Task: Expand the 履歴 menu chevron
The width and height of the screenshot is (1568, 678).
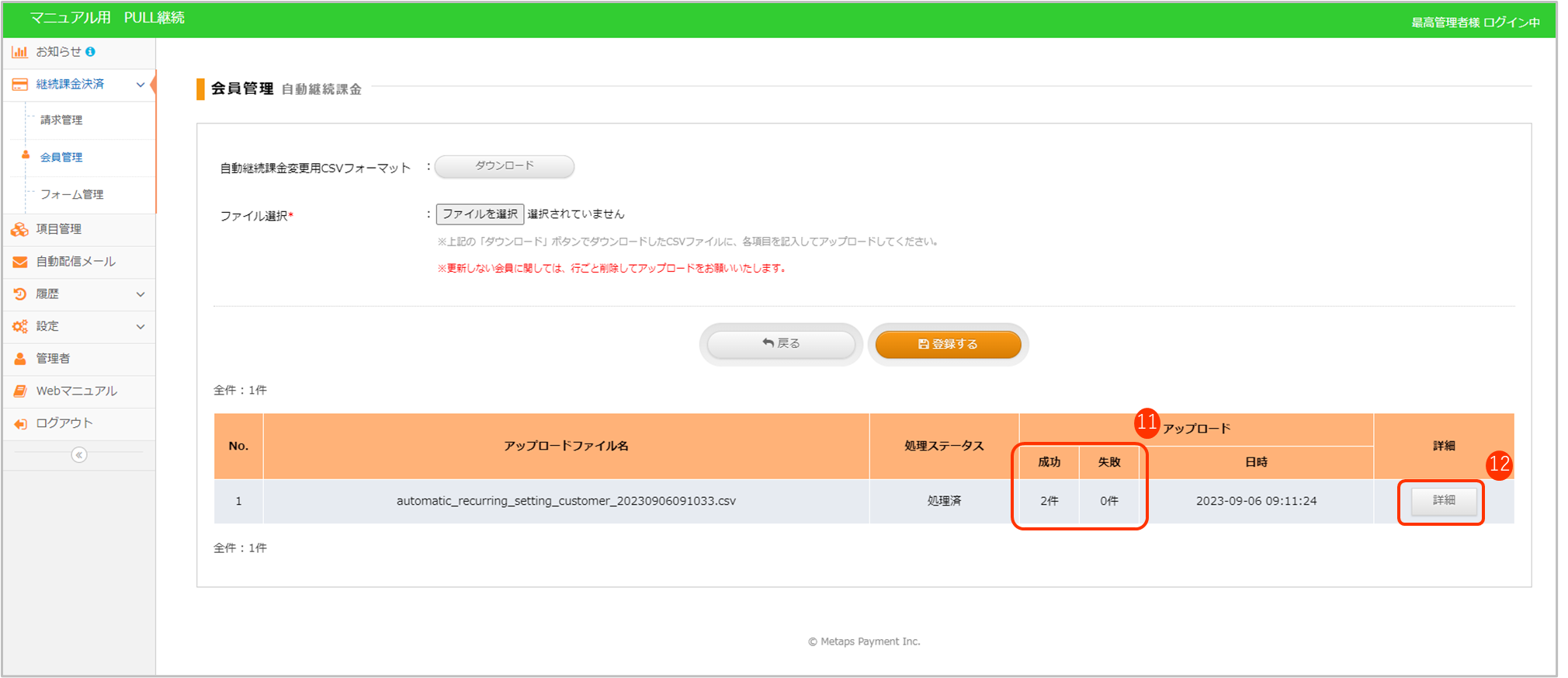Action: pos(140,294)
